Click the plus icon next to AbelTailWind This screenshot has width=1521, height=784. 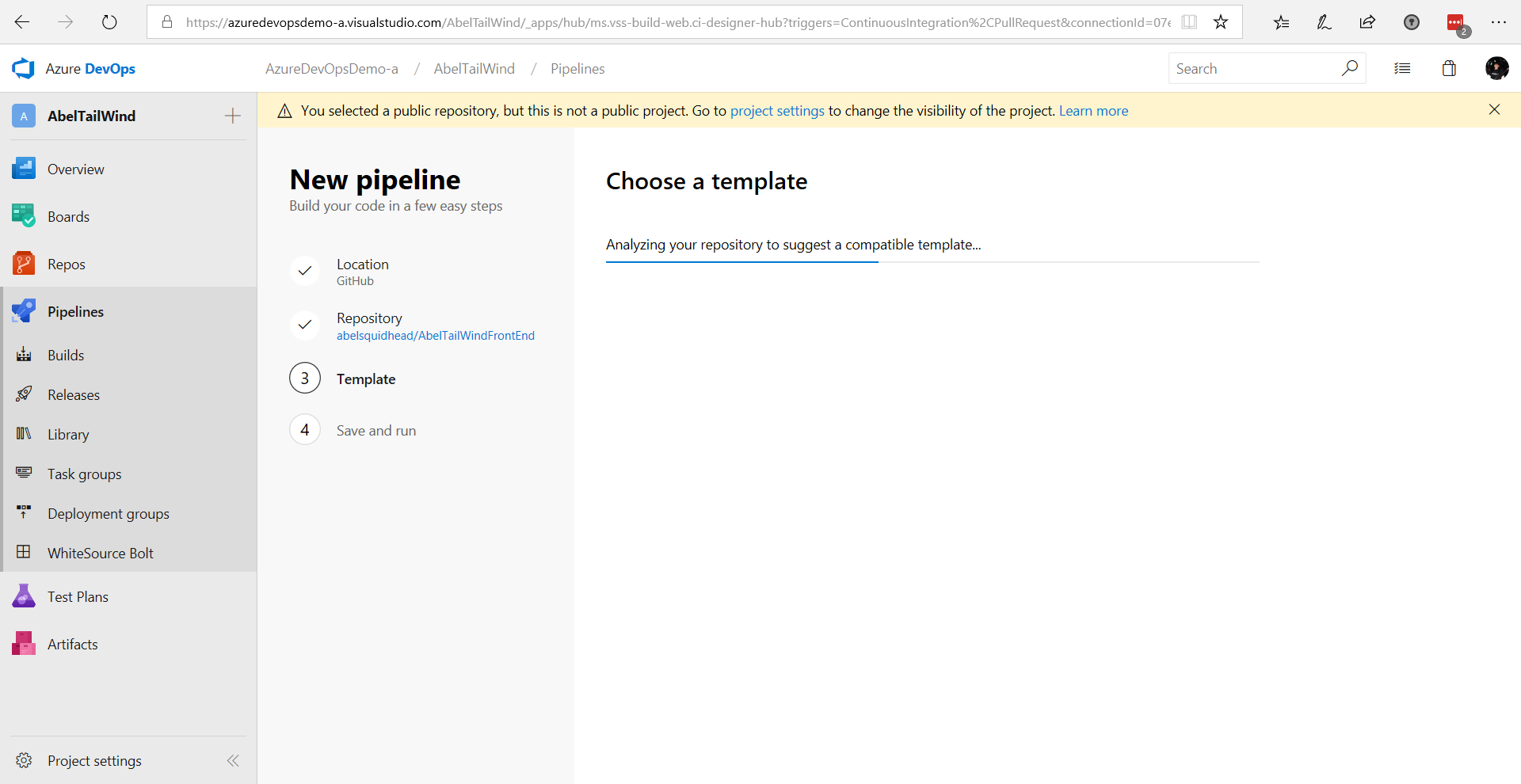(x=233, y=116)
